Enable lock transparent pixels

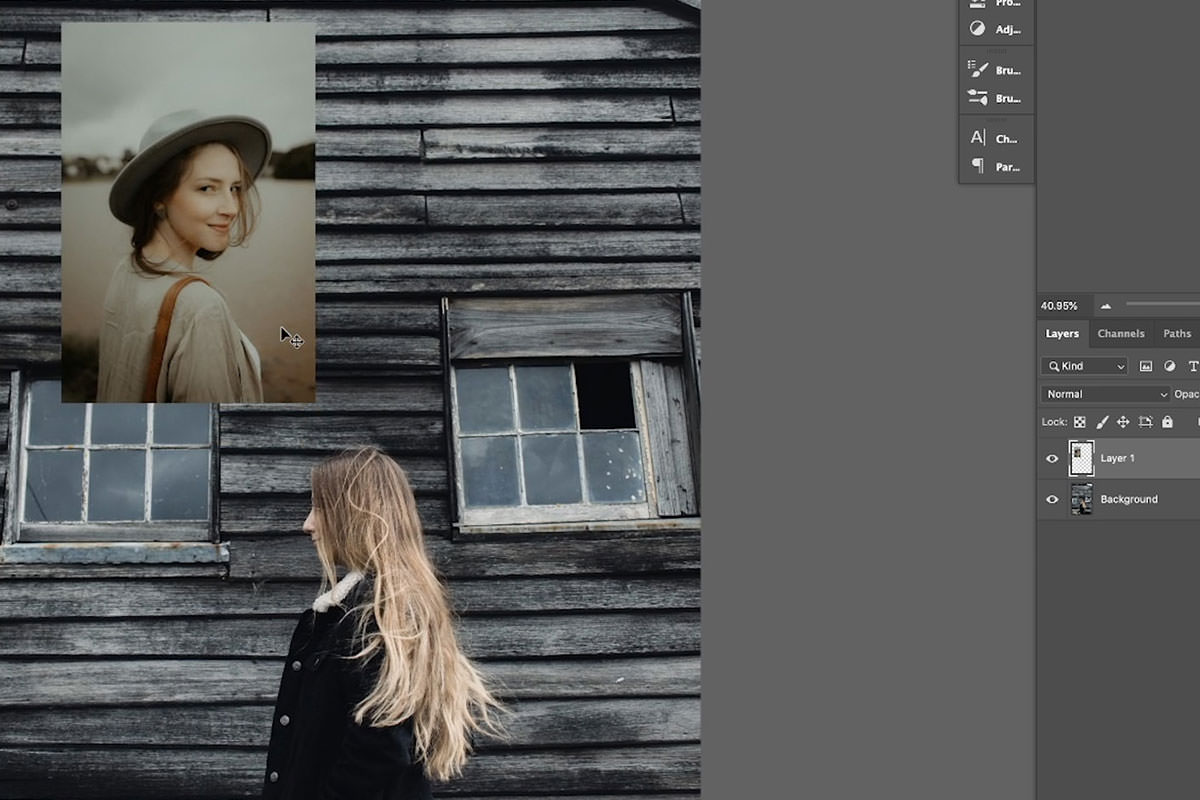click(x=1079, y=422)
